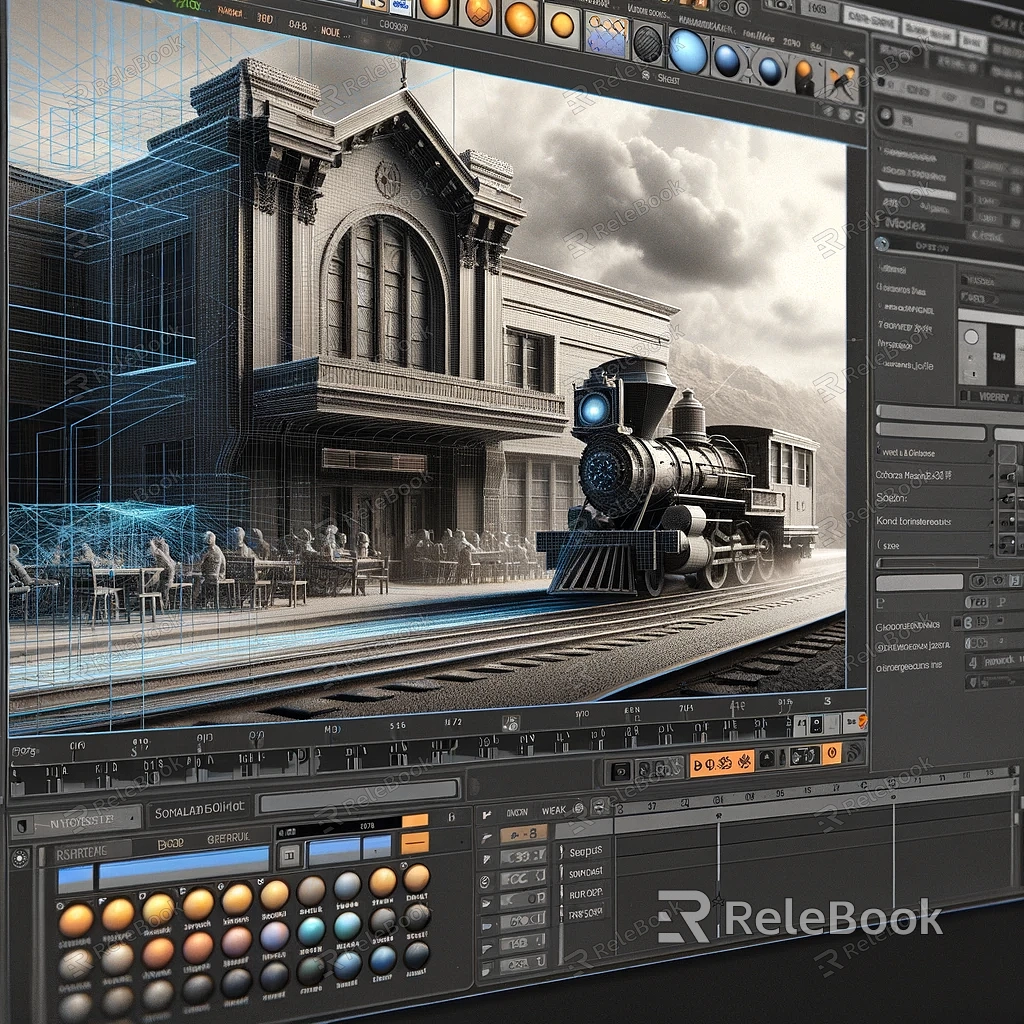
Task: Click the gear icon left of the material panel
Action: [20, 858]
